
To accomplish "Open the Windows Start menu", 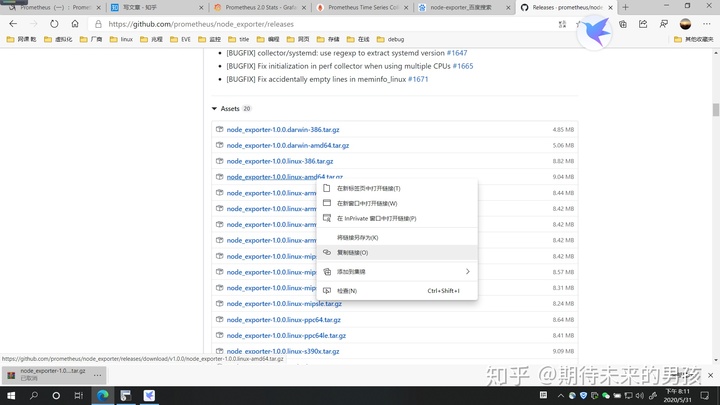I will [x=11, y=395].
